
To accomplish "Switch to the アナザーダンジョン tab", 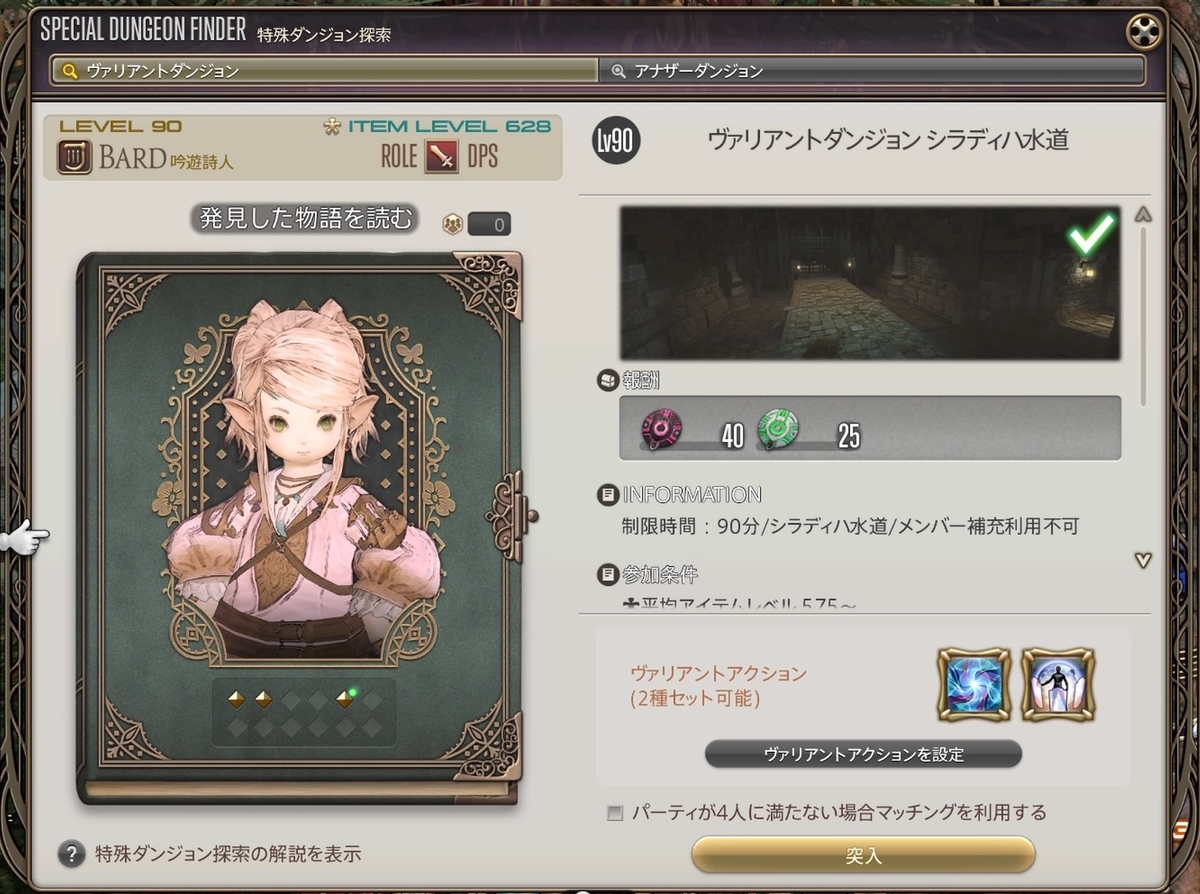I will [873, 71].
